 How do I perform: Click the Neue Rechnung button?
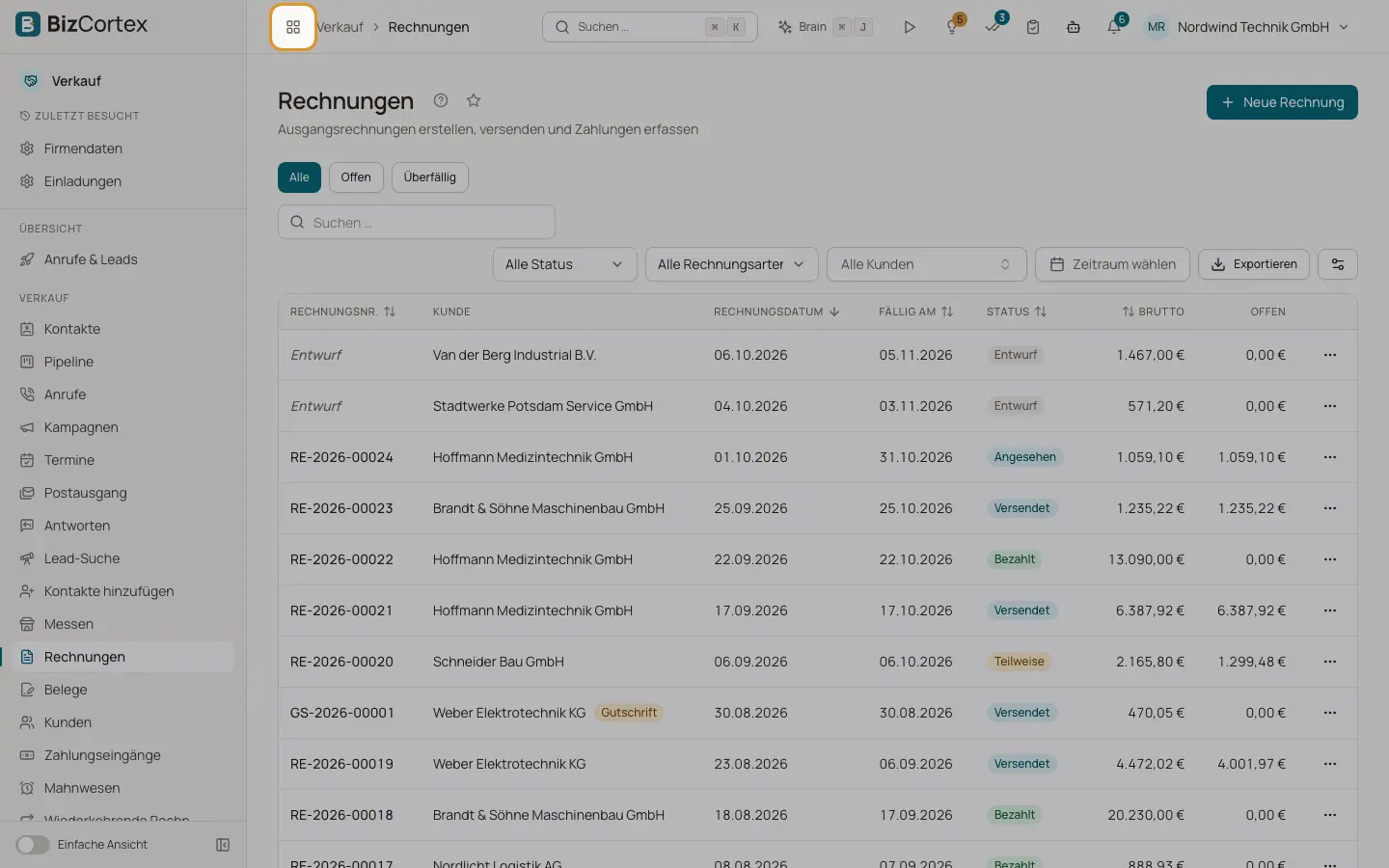[1282, 102]
